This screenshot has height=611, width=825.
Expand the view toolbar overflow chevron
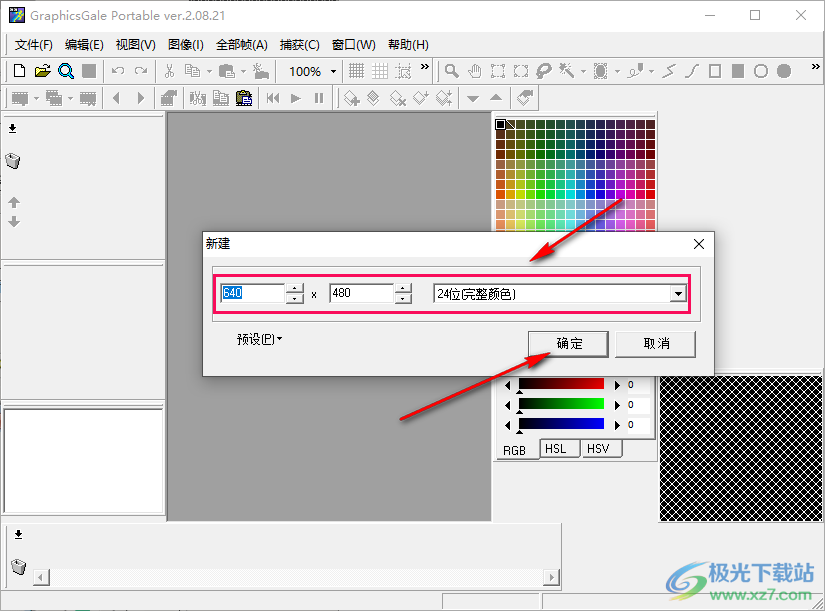425,67
